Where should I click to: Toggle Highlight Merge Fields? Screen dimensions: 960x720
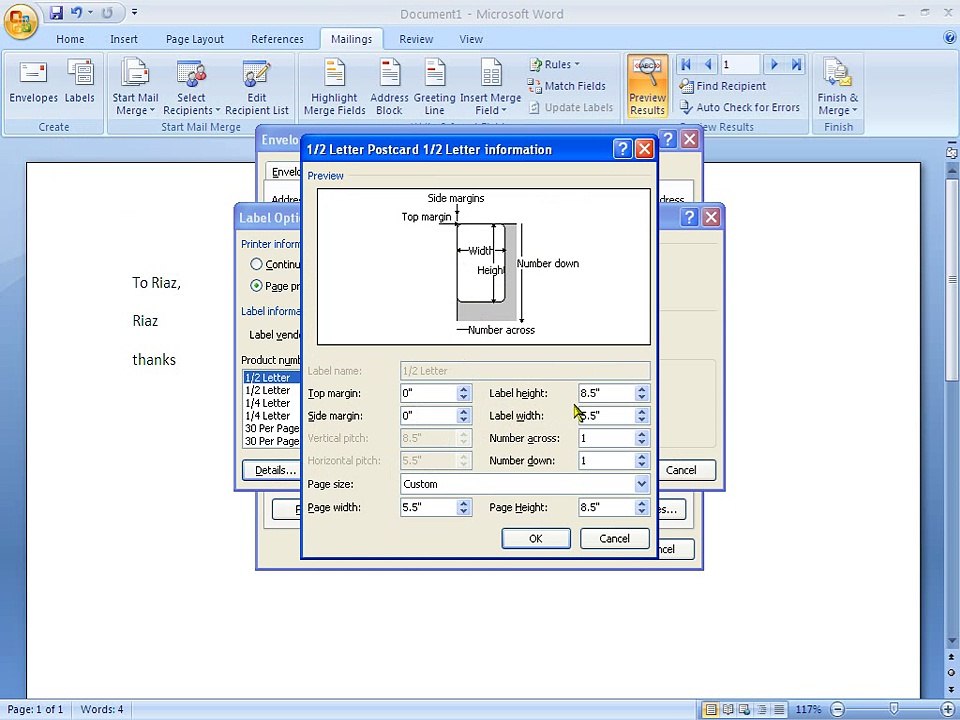334,87
